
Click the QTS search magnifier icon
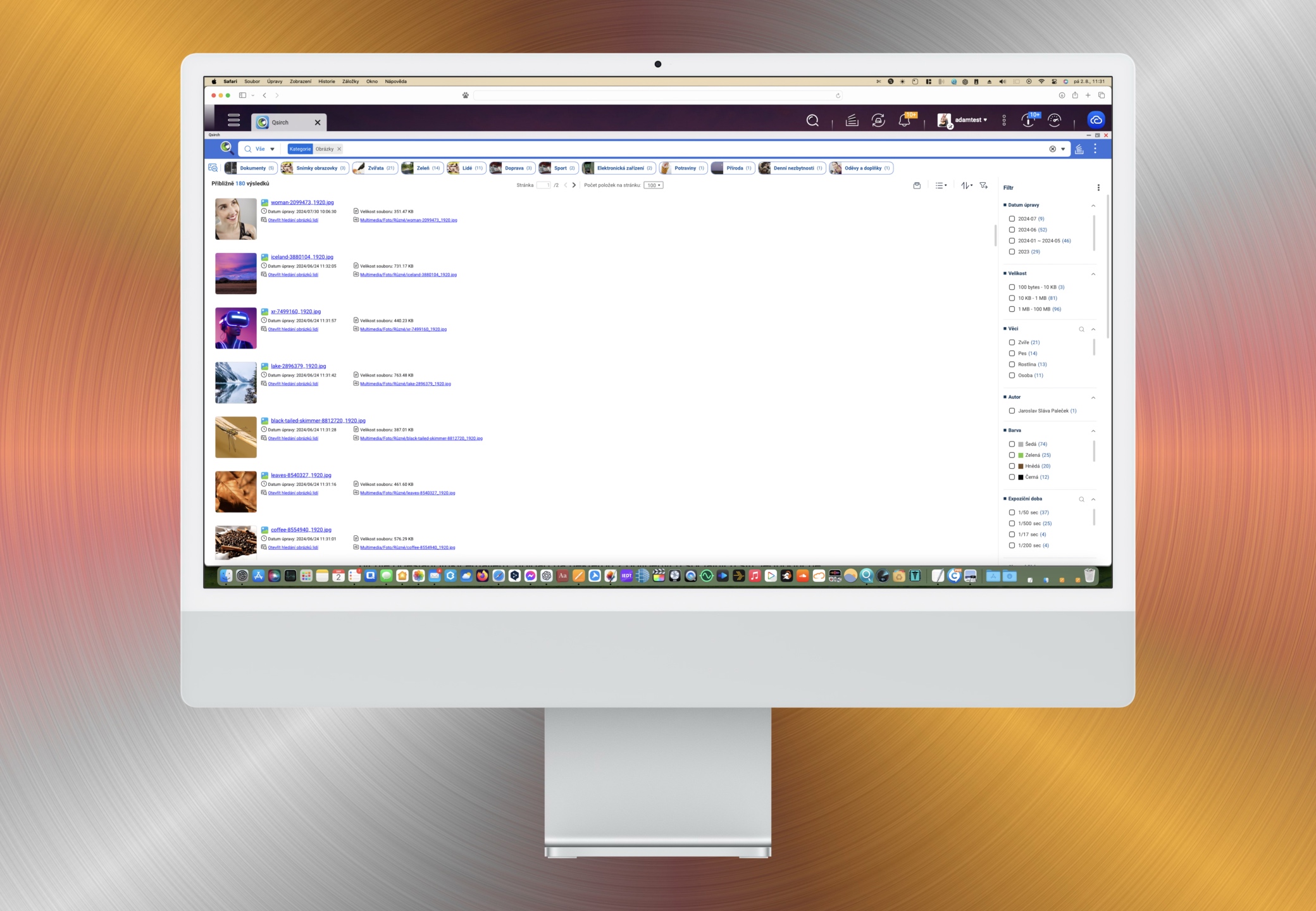[x=812, y=120]
